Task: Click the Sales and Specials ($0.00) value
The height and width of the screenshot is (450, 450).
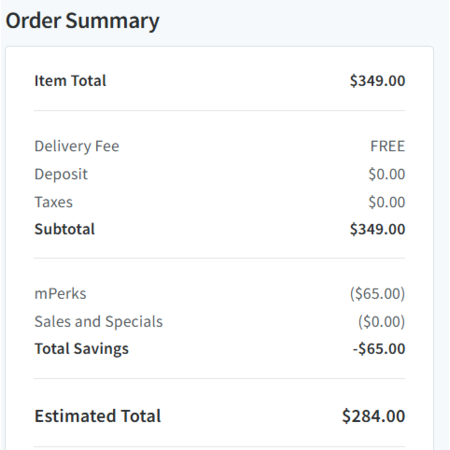Action: (x=381, y=322)
